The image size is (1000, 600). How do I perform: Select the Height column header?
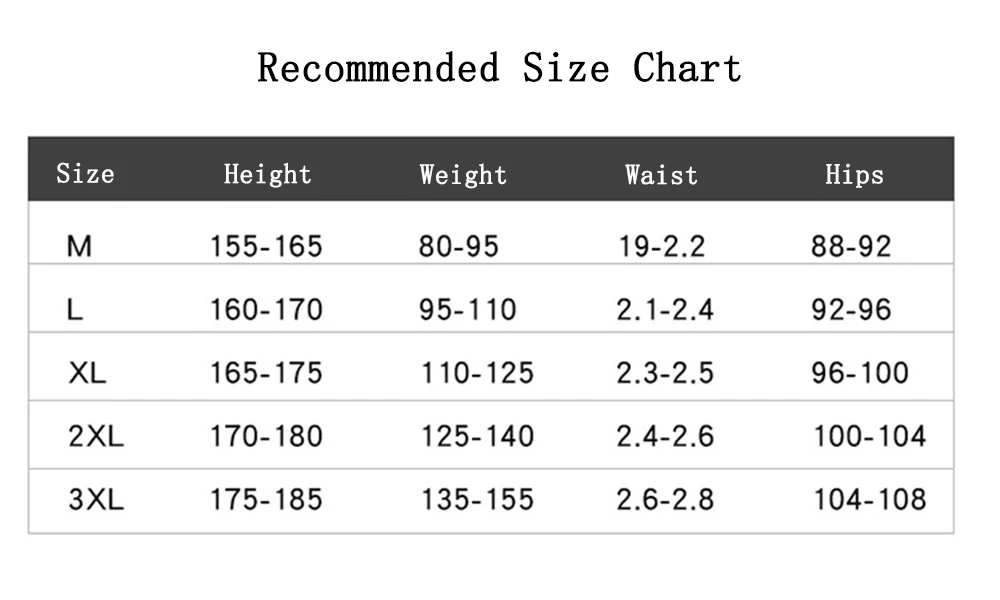pos(267,175)
